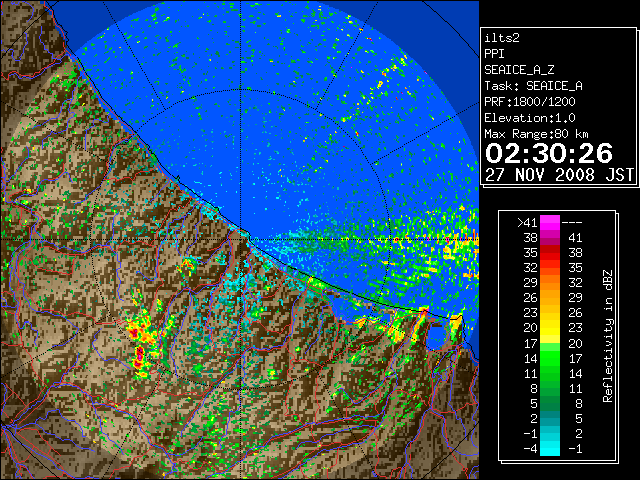Click the yellow 20 to 23 dBZ swatch
The height and width of the screenshot is (480, 640).
click(550, 328)
